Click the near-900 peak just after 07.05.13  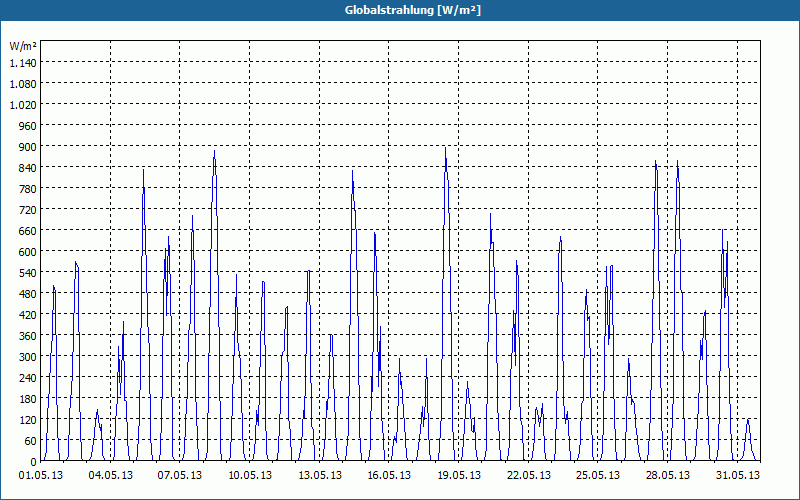tap(214, 152)
